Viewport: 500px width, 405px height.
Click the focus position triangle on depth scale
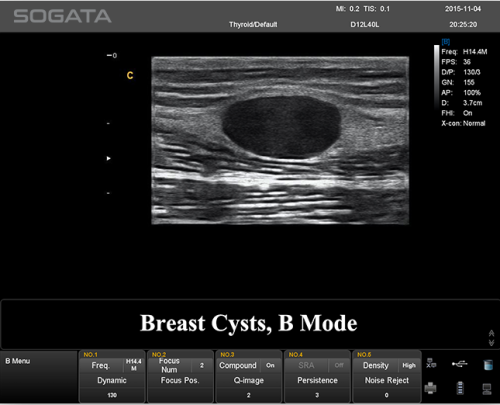(108, 158)
